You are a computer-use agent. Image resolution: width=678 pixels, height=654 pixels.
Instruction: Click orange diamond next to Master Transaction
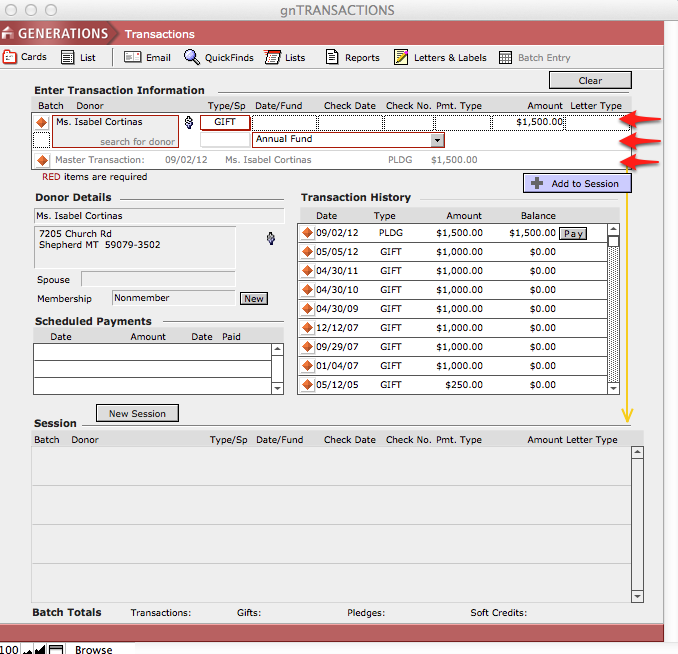click(42, 160)
